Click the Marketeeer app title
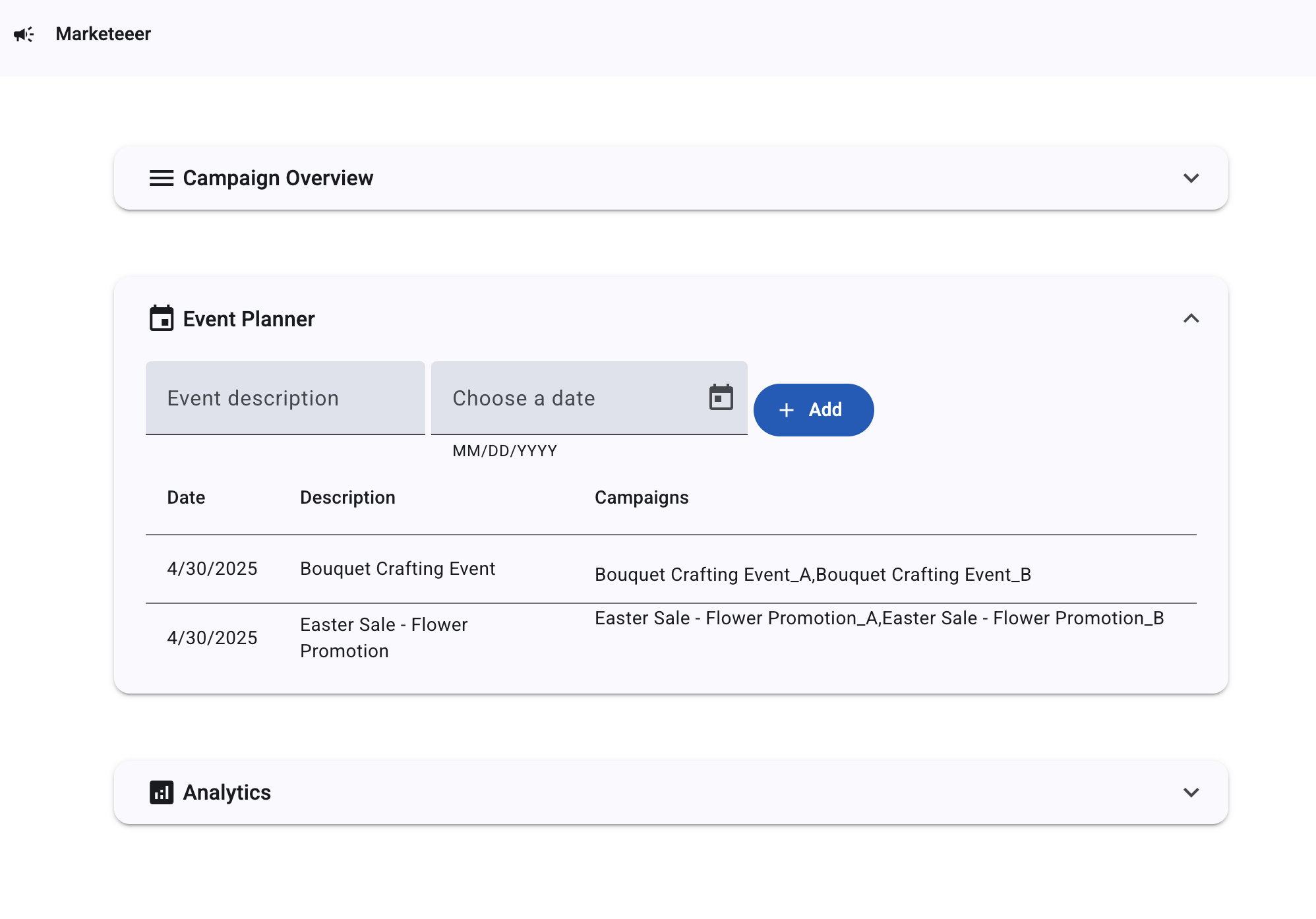Screen dimensions: 1316x919 [x=103, y=34]
